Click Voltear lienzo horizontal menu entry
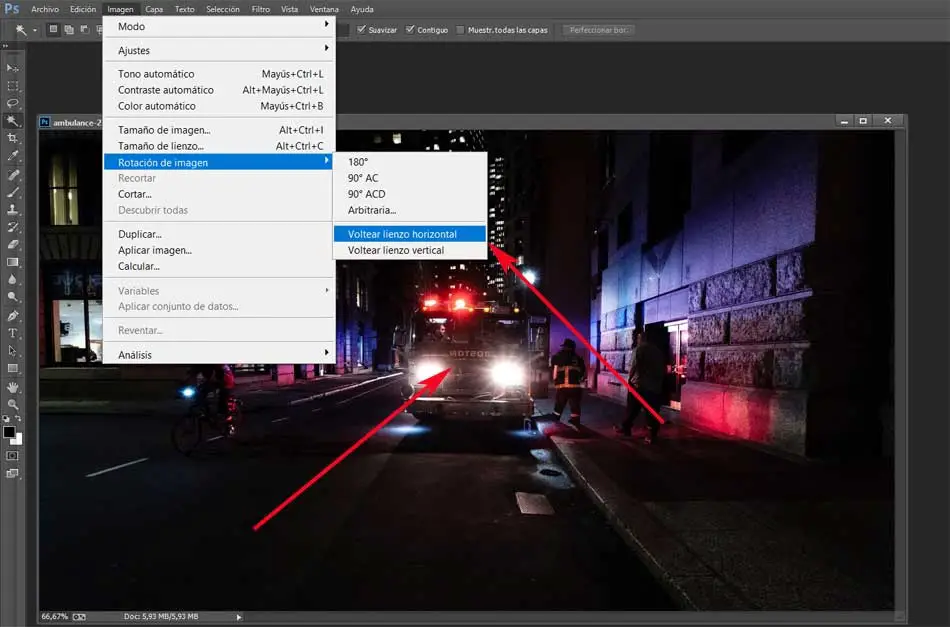 pyautogui.click(x=402, y=234)
